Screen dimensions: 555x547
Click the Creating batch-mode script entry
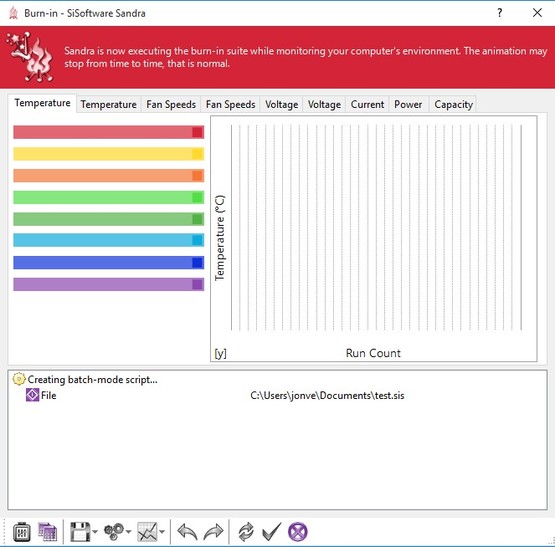pyautogui.click(x=92, y=380)
